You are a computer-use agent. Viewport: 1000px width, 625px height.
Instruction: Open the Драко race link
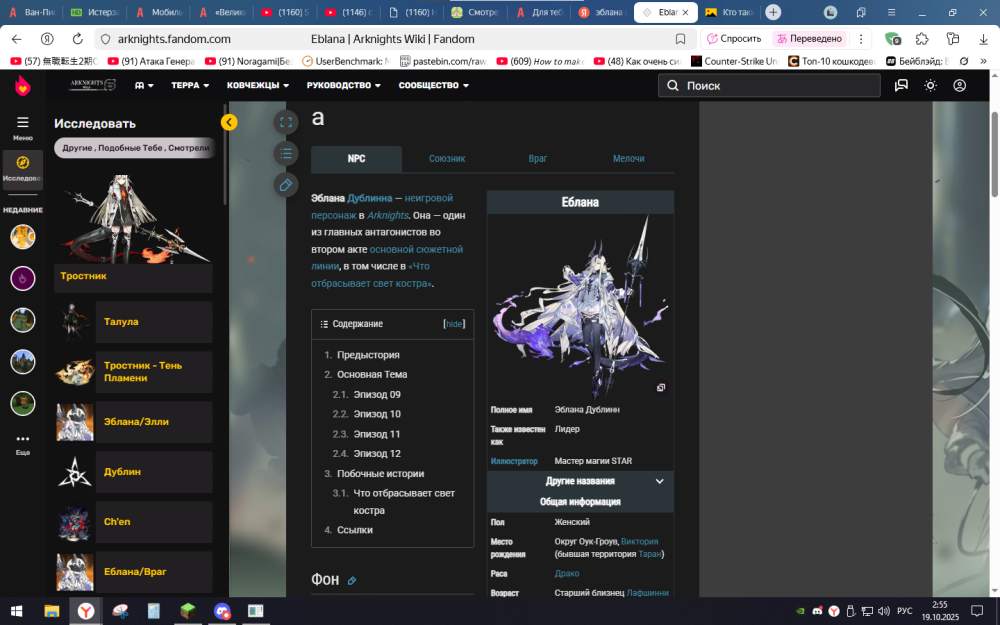(567, 573)
